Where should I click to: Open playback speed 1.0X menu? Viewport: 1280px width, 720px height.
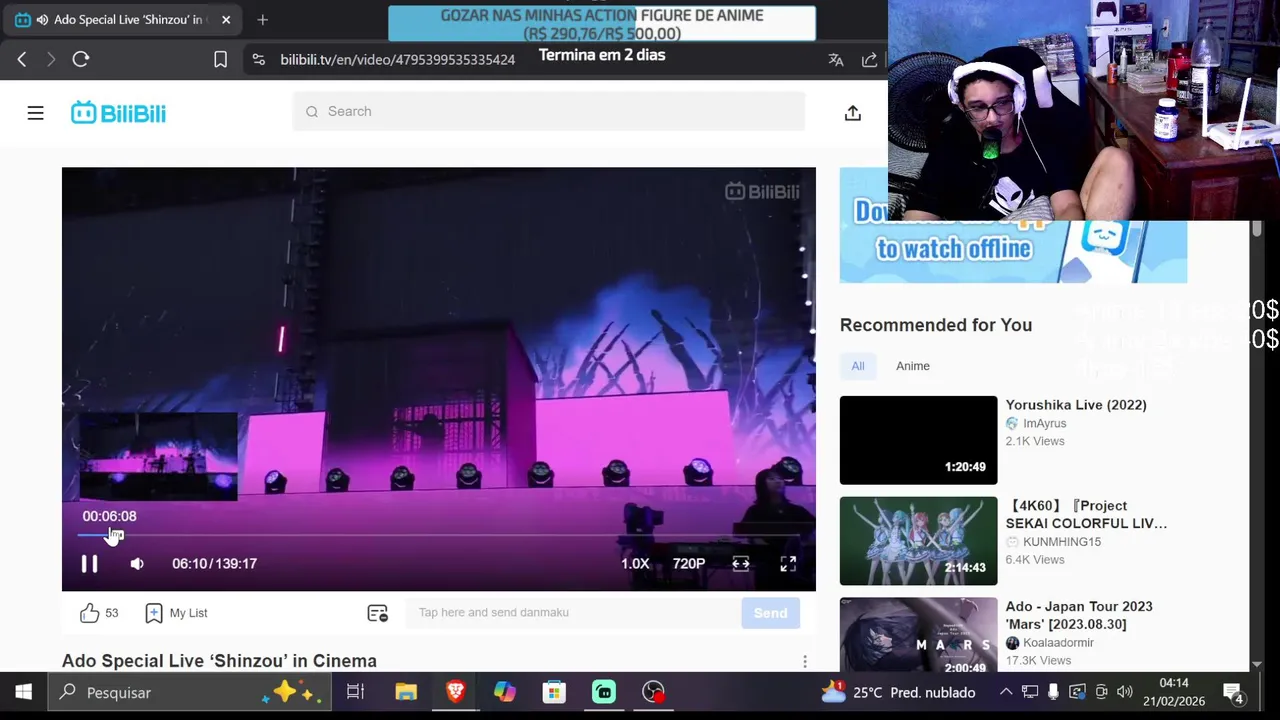click(x=635, y=564)
